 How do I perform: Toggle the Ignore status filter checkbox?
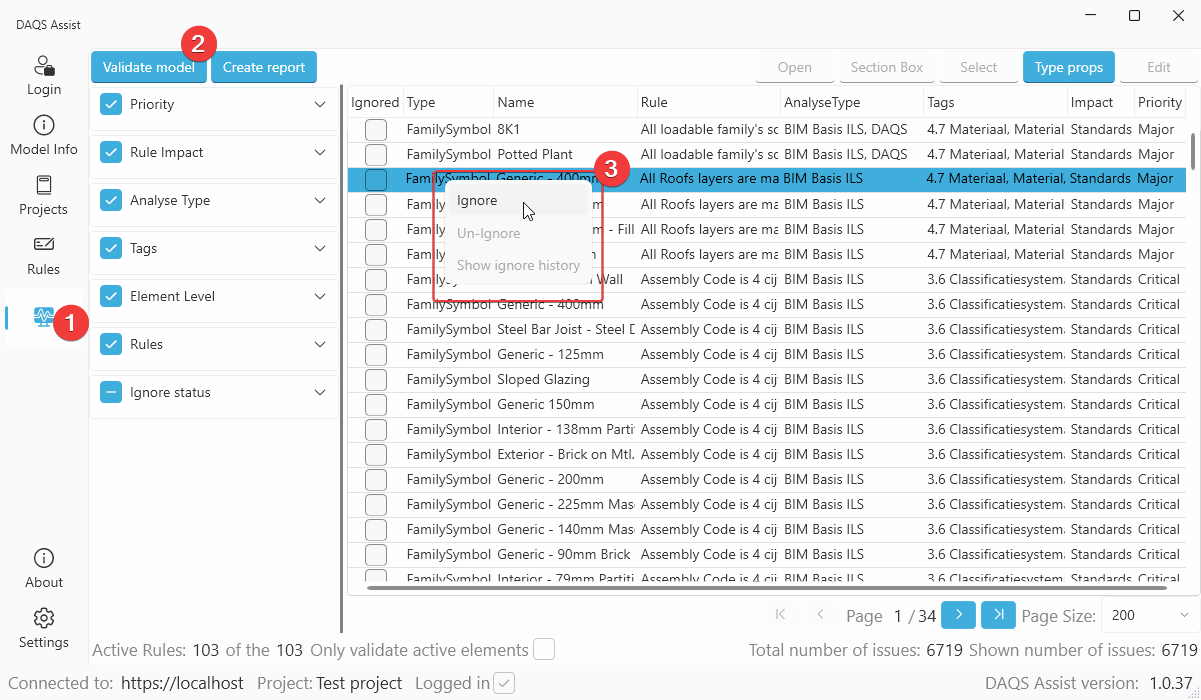pos(111,392)
